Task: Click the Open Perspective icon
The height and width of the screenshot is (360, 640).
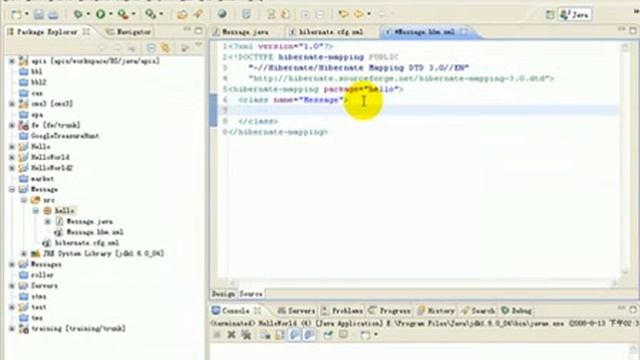Action: tap(550, 15)
